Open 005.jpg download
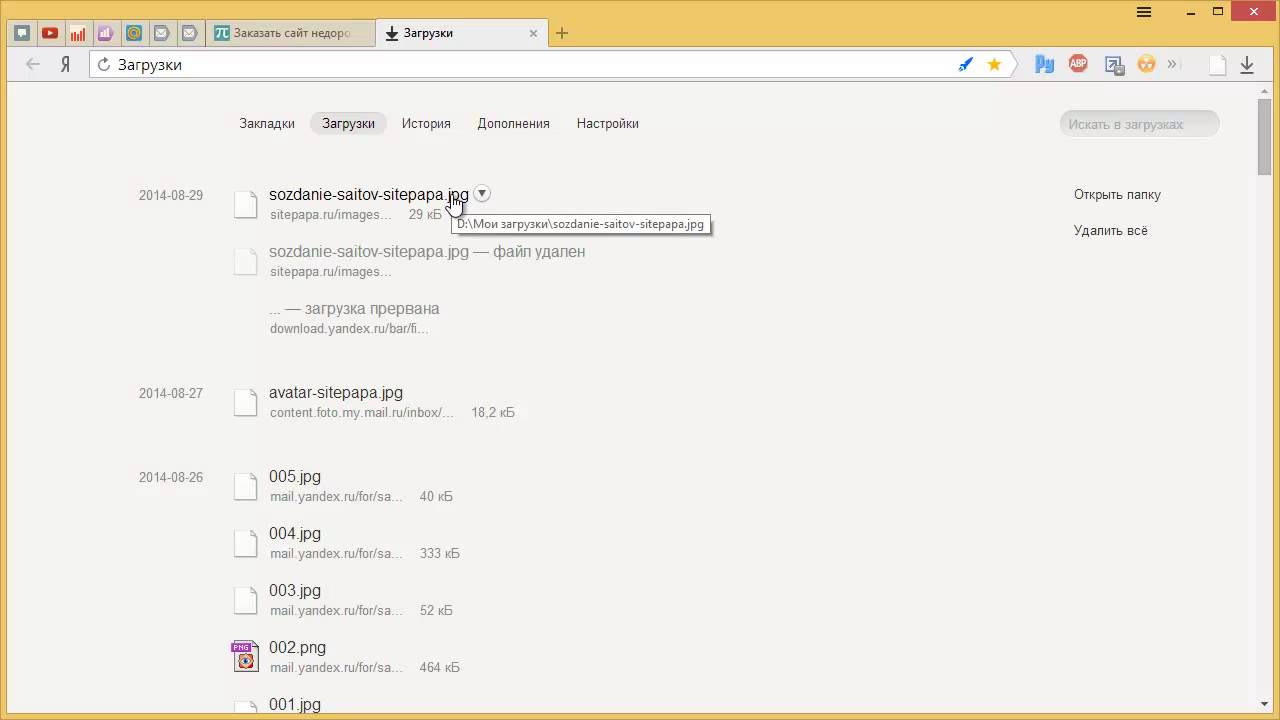Screen dimensions: 1280x720 [x=294, y=477]
